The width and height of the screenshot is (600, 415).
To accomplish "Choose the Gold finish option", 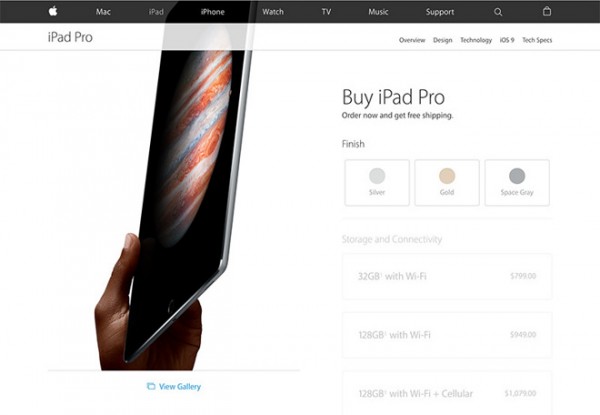I will 447,183.
